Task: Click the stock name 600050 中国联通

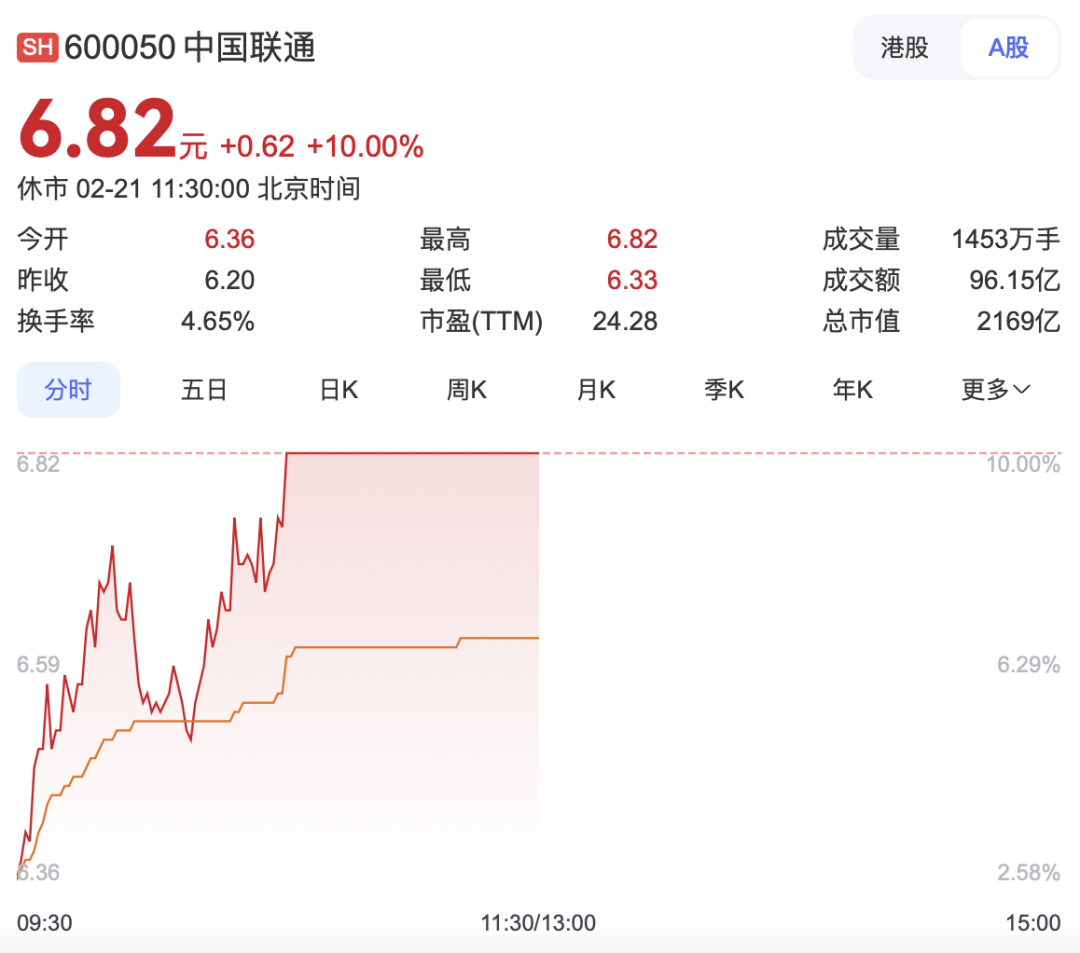Action: pyautogui.click(x=190, y=48)
